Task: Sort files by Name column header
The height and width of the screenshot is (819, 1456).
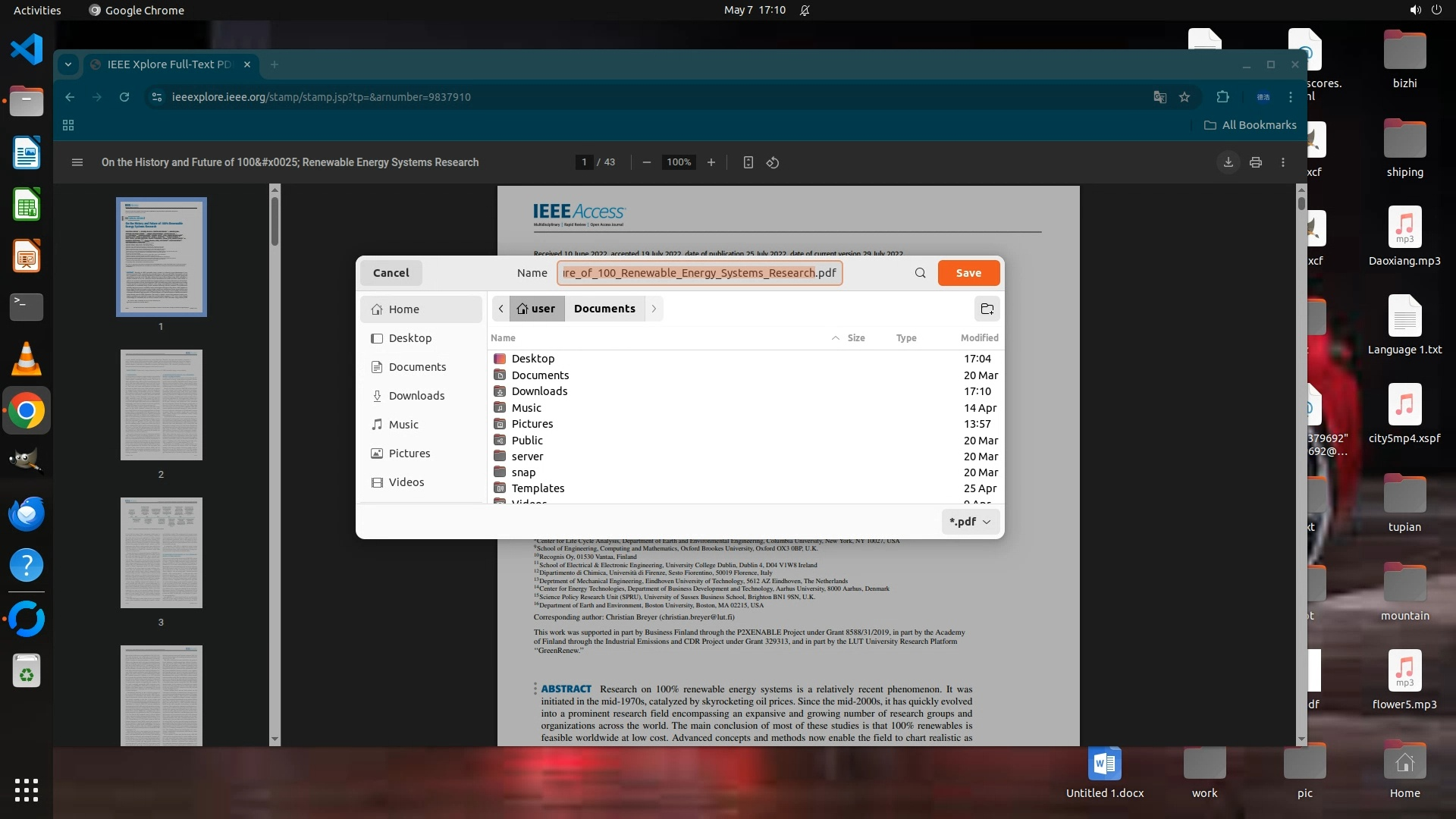Action: tap(504, 338)
